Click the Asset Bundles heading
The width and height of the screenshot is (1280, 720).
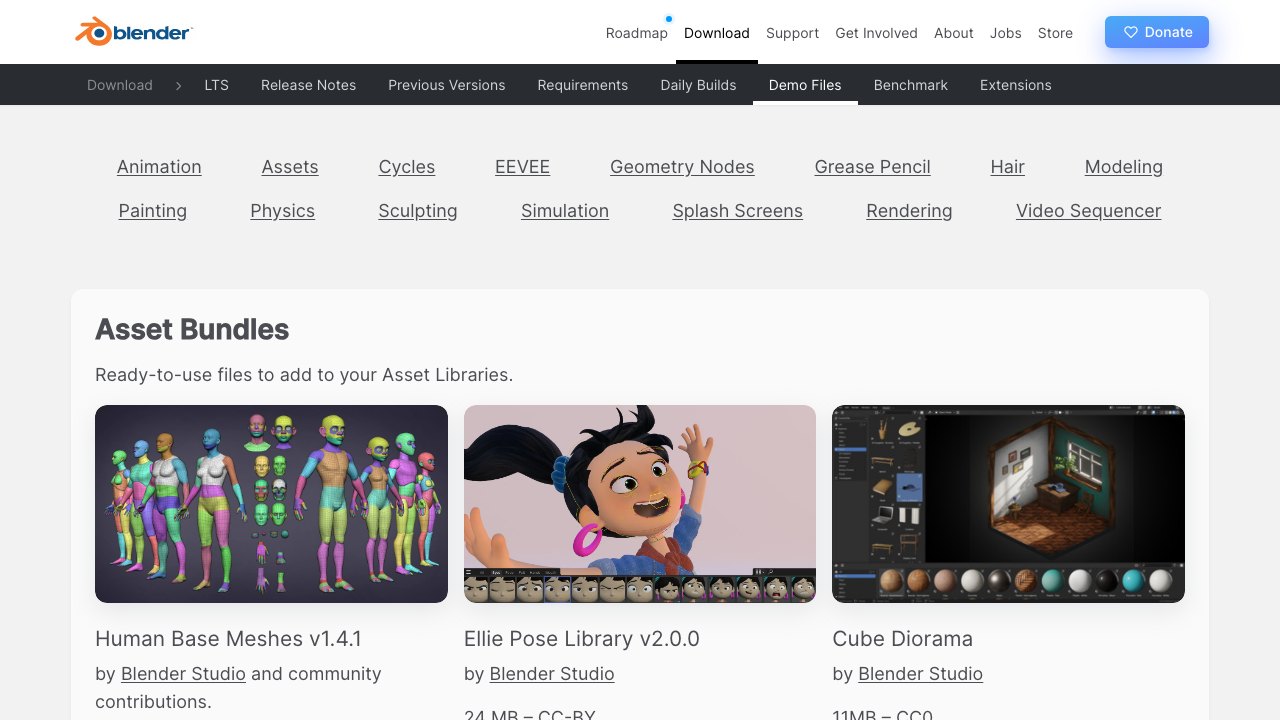[x=192, y=329]
